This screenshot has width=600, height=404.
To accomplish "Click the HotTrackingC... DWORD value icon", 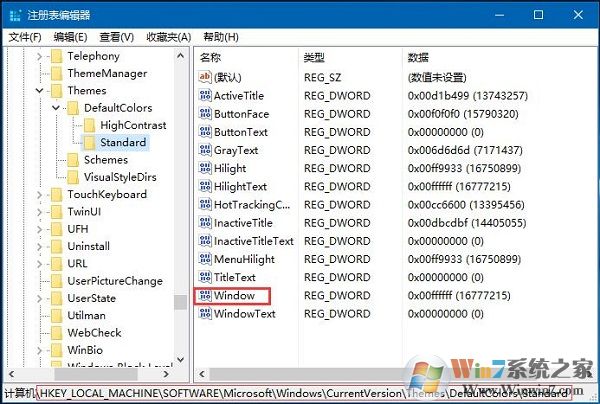I will [205, 204].
